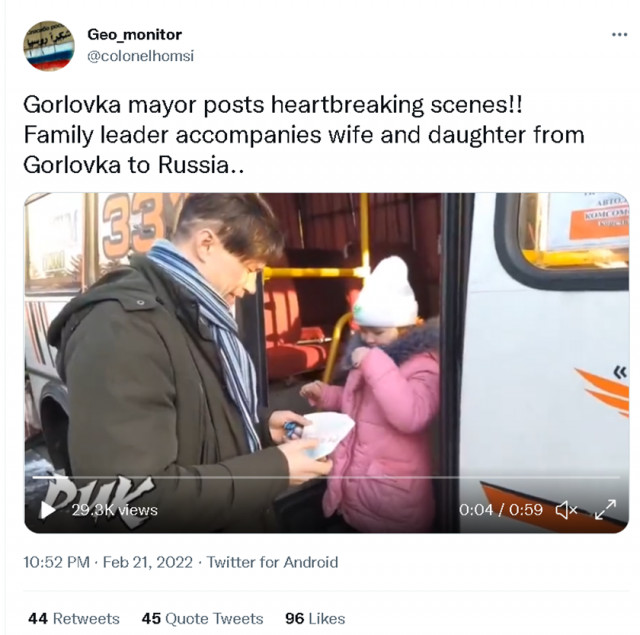
Task: Open the 10:52 PM timestamp permalink
Action: (56, 562)
